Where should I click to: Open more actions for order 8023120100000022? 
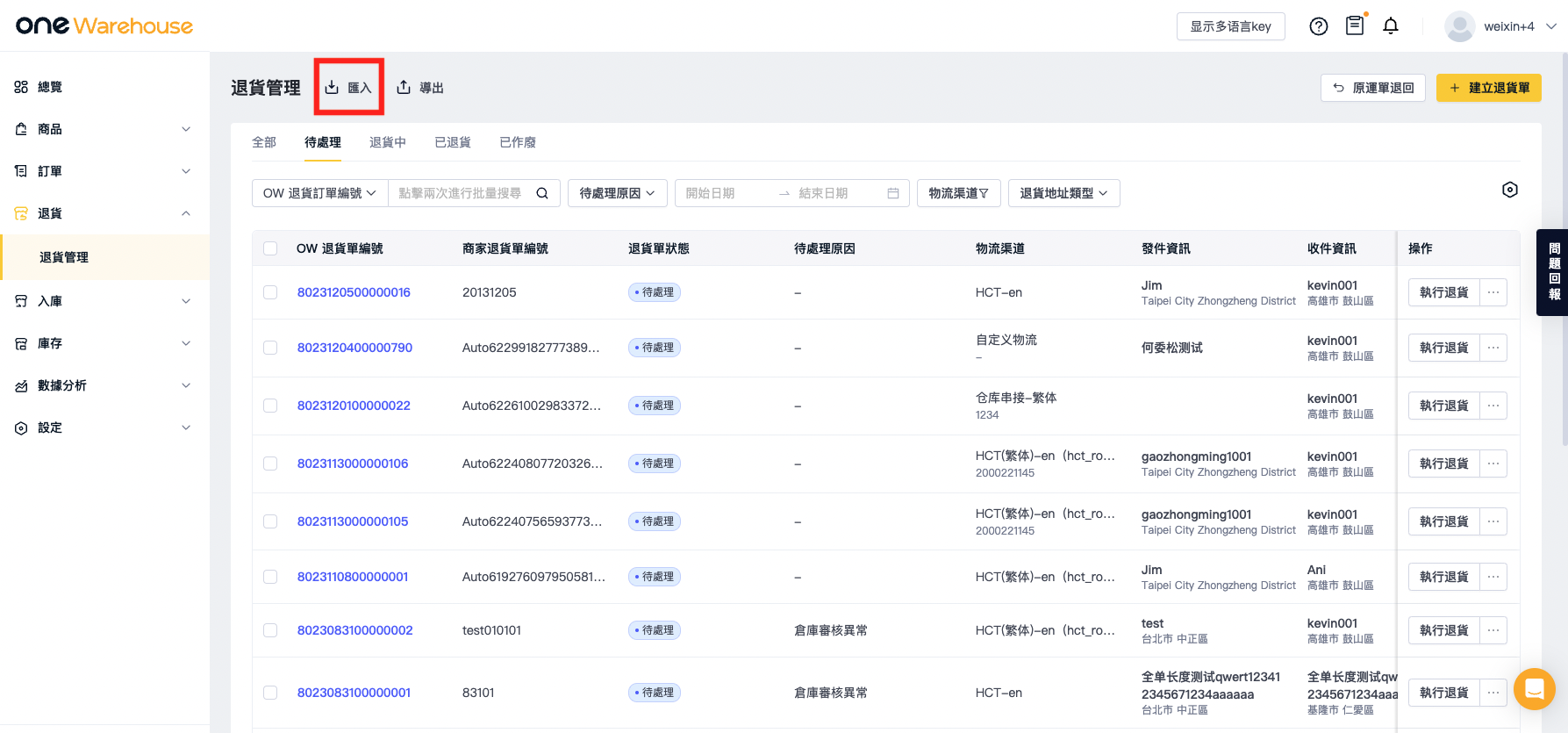coord(1493,406)
